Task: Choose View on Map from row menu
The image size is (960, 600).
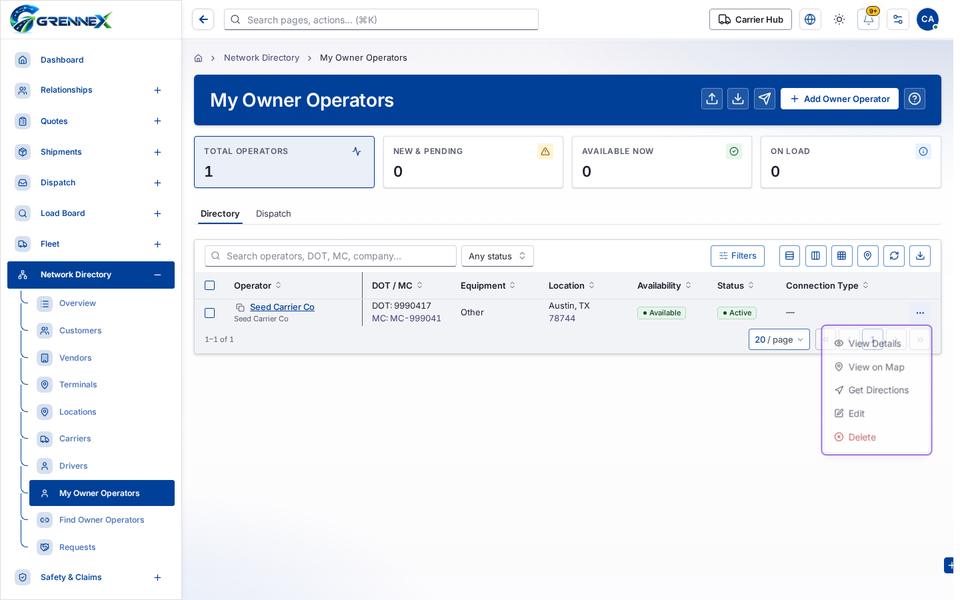Action: pos(876,367)
